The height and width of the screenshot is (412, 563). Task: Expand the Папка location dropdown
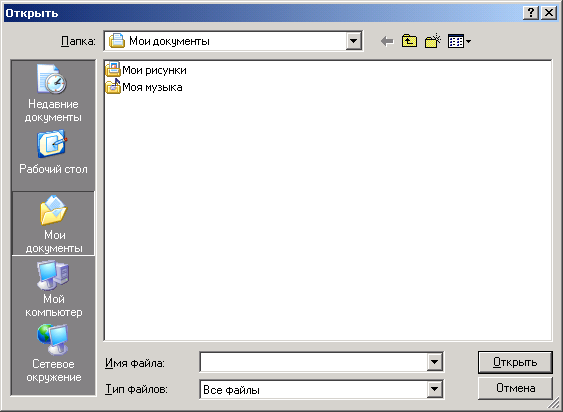[x=354, y=41]
